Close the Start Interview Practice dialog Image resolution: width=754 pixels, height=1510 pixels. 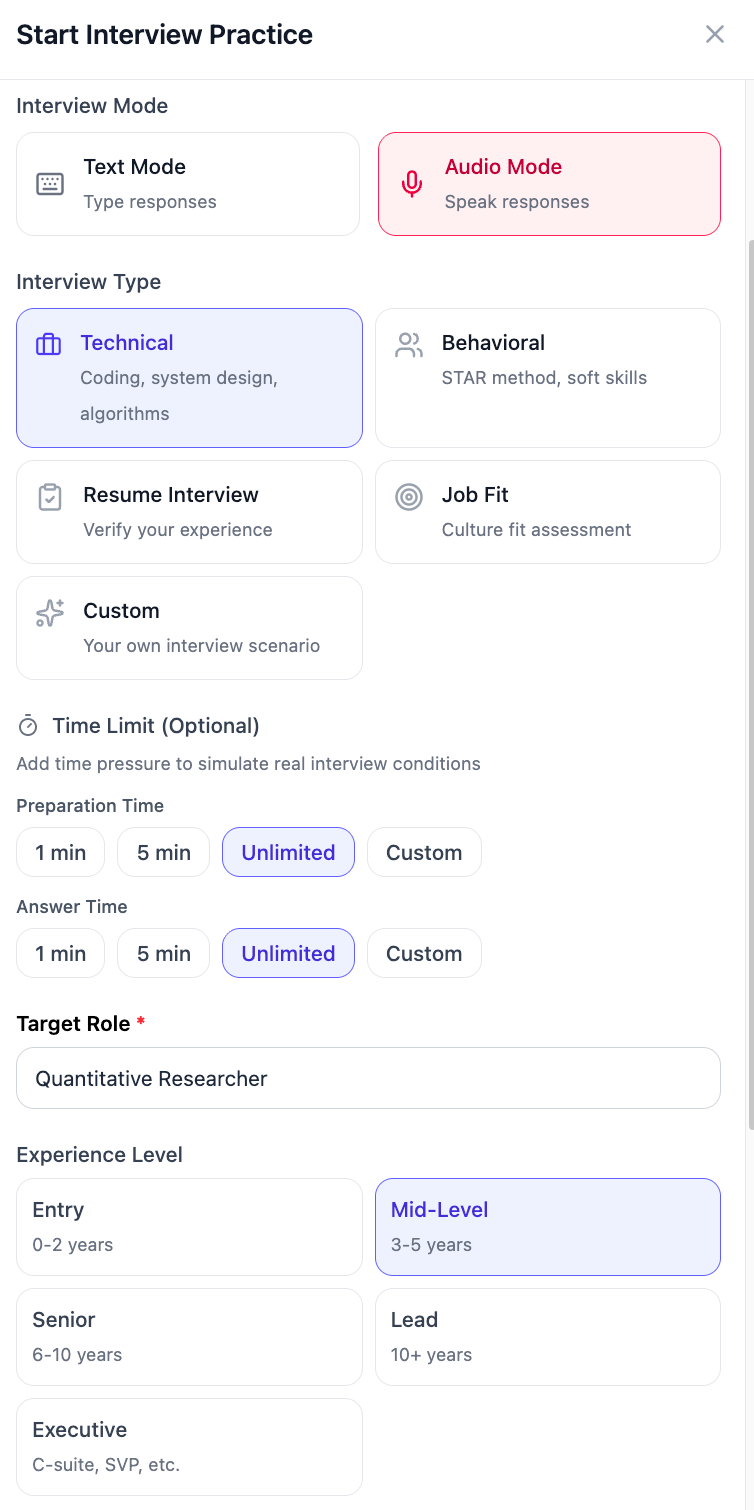715,34
